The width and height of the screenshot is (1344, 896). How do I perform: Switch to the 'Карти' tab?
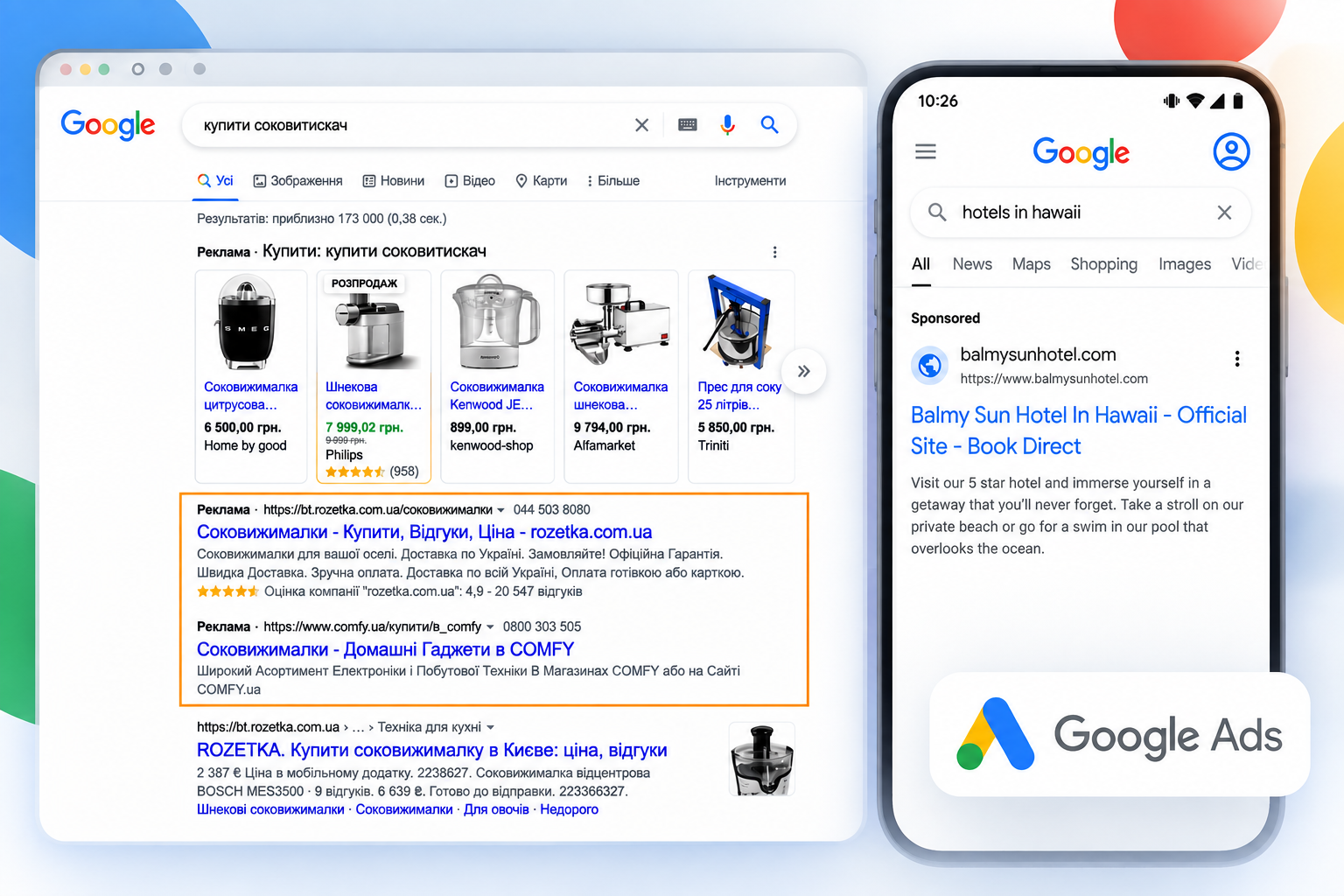pos(541,181)
